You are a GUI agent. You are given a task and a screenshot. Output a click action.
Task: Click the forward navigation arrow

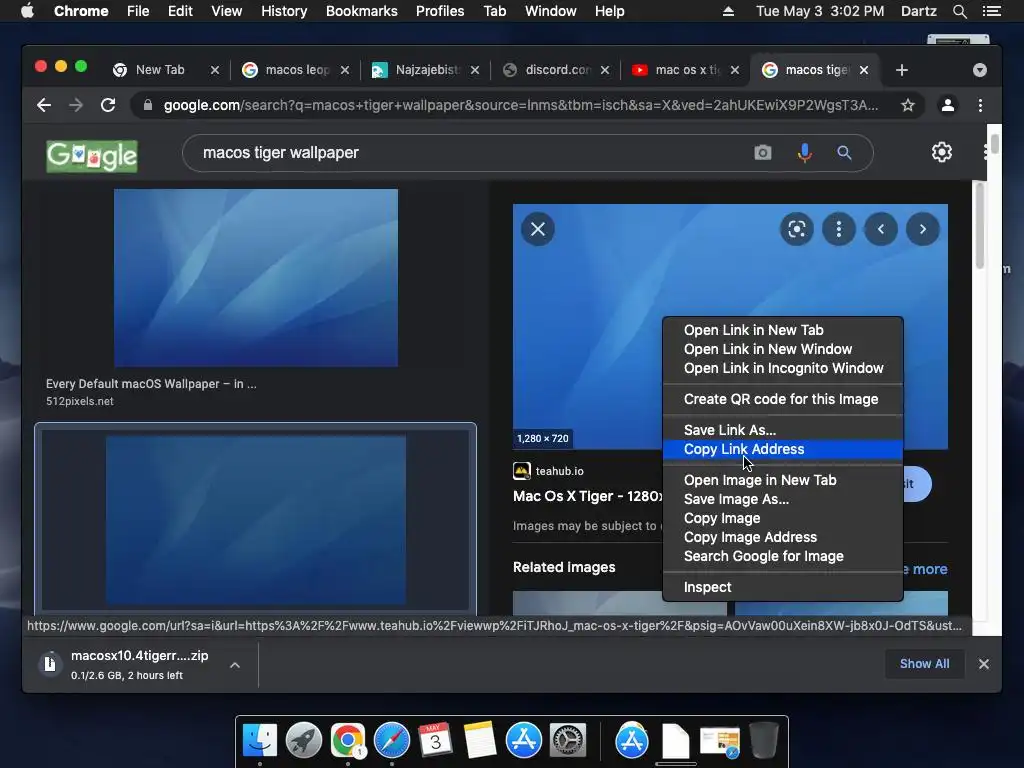[x=76, y=105]
